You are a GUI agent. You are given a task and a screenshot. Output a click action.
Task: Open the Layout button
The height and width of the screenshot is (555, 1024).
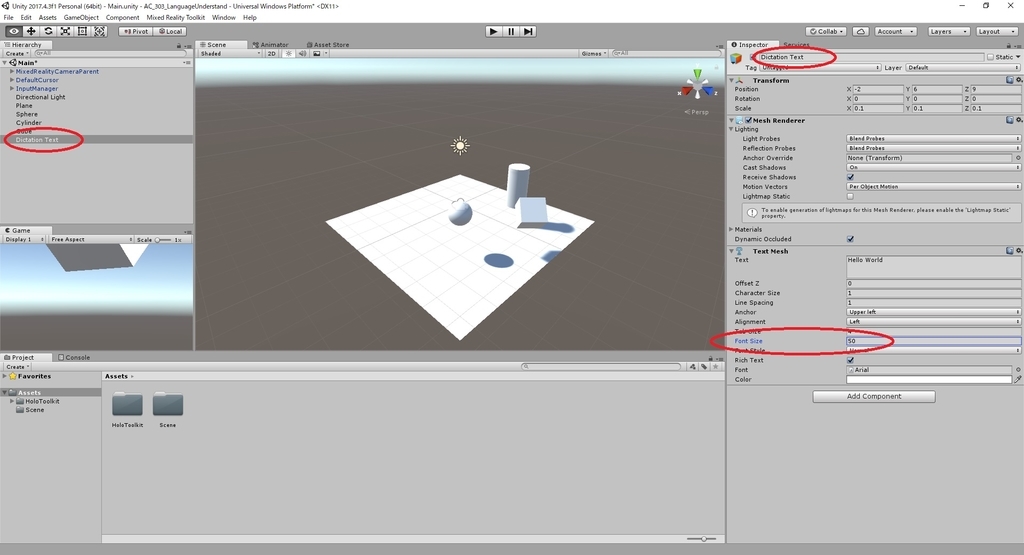click(997, 31)
